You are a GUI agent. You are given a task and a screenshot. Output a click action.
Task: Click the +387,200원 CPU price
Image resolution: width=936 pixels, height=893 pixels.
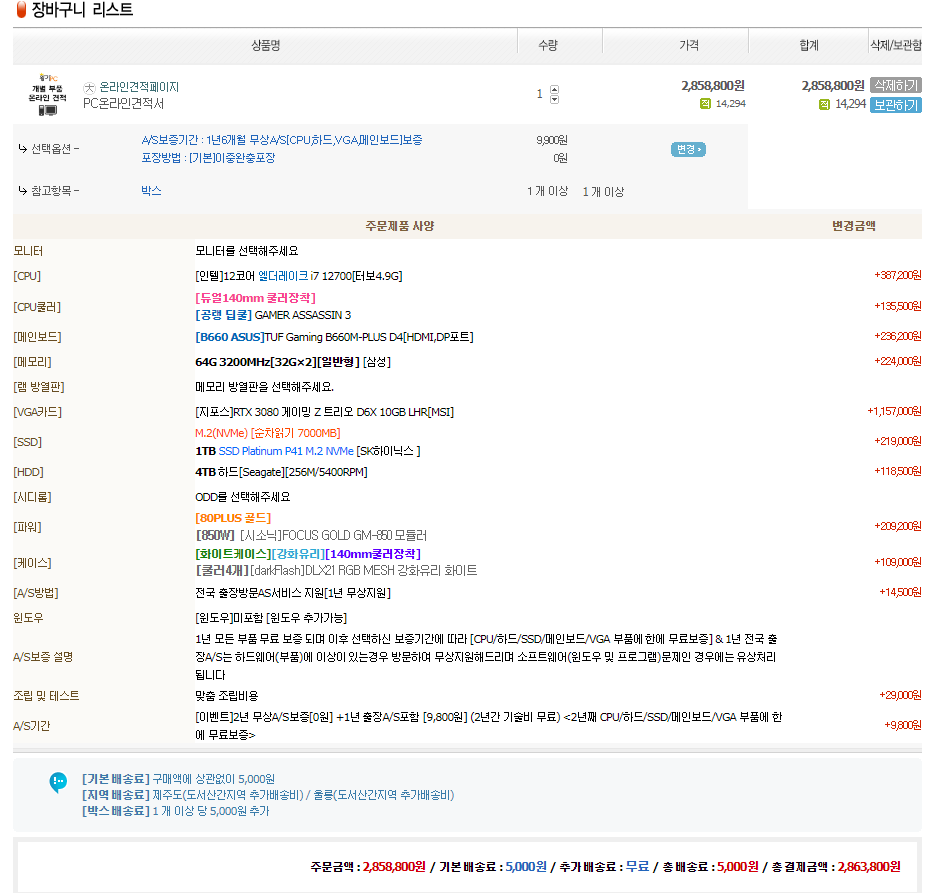point(898,275)
